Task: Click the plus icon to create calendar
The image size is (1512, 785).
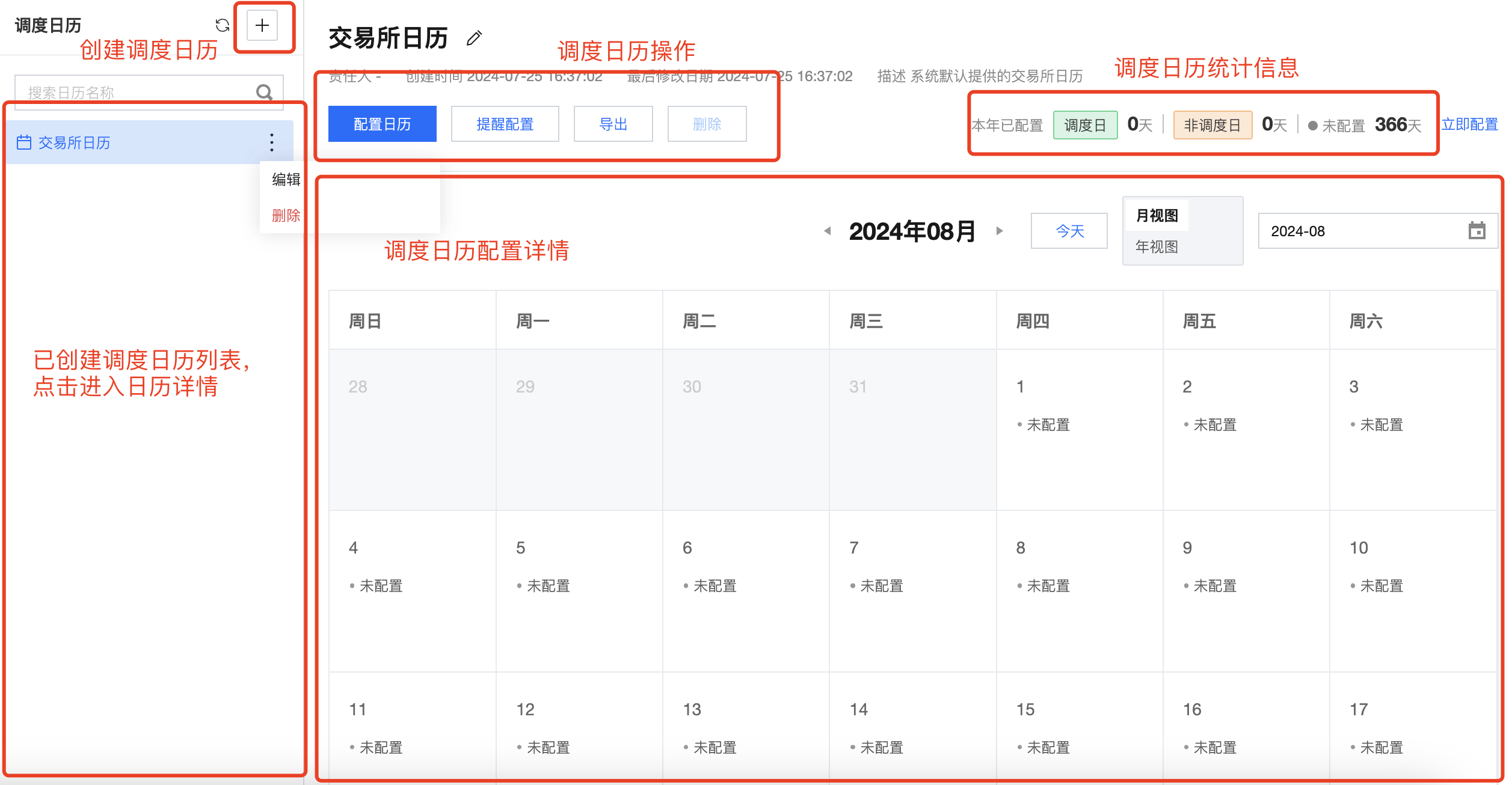Action: click(262, 25)
